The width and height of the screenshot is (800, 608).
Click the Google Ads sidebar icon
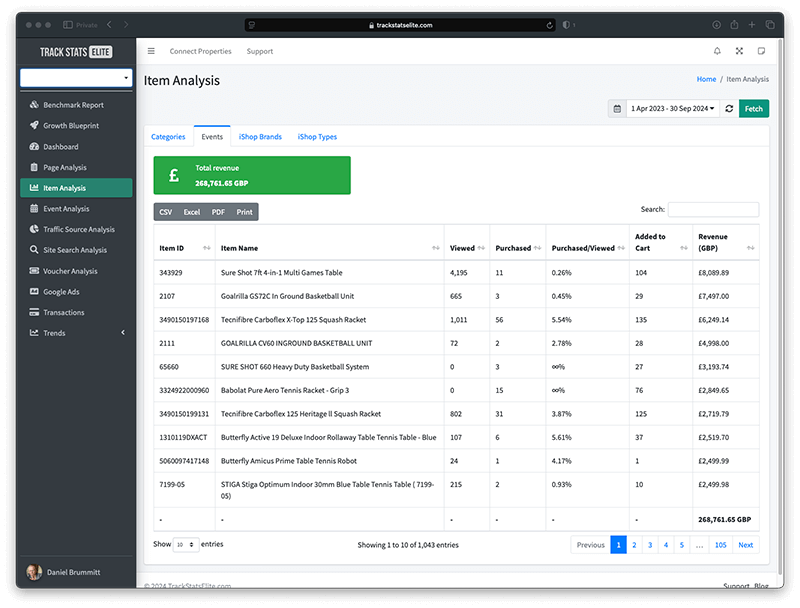[34, 292]
